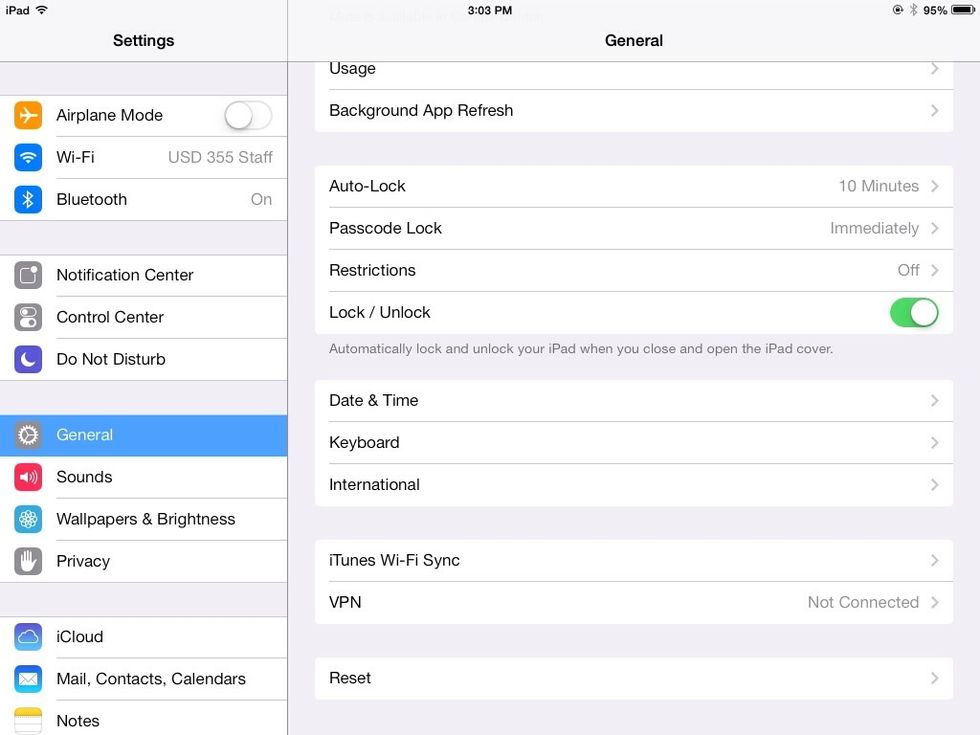Expand the Restrictions settings chevron
The image size is (980, 735).
click(934, 270)
